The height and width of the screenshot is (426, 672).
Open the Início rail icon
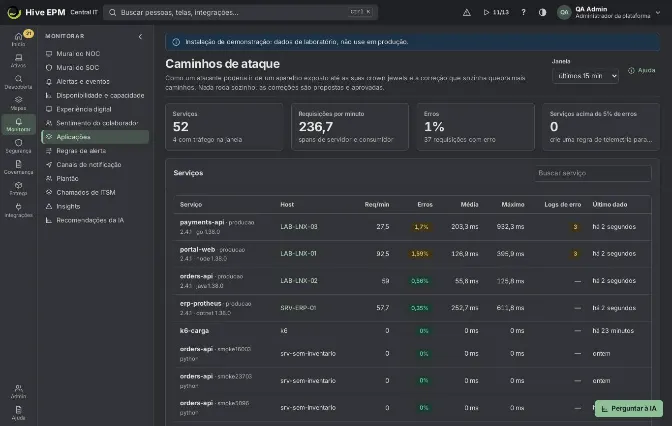point(18,39)
